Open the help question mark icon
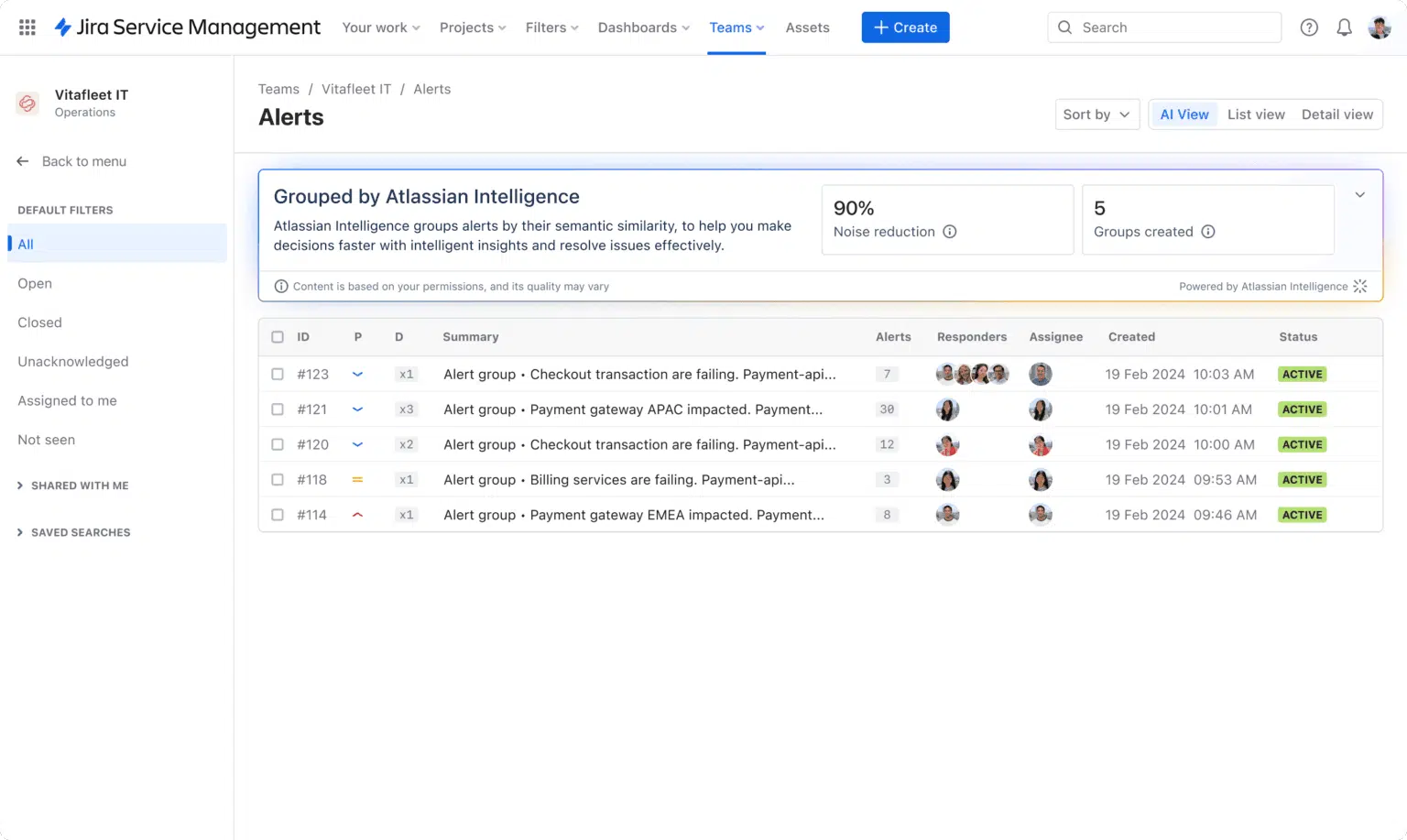1407x840 pixels. tap(1309, 27)
